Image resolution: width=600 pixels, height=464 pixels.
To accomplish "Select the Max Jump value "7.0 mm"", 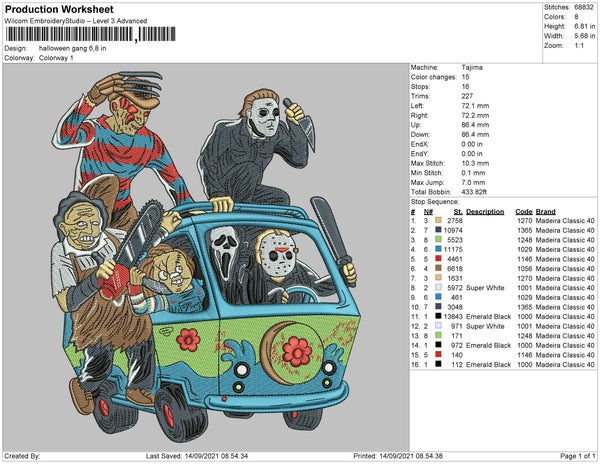I will click(473, 182).
